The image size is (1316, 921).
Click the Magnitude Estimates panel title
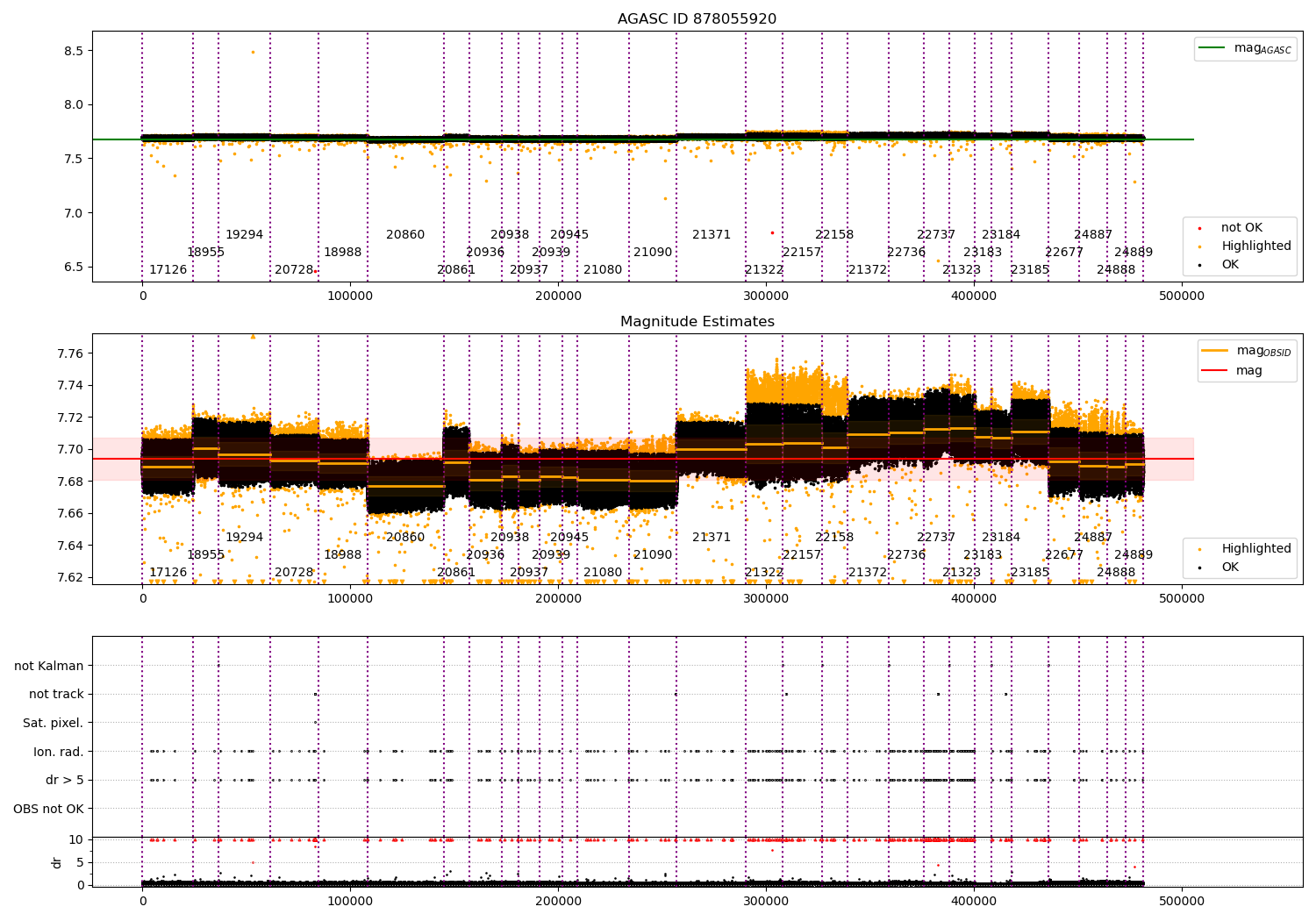point(697,322)
